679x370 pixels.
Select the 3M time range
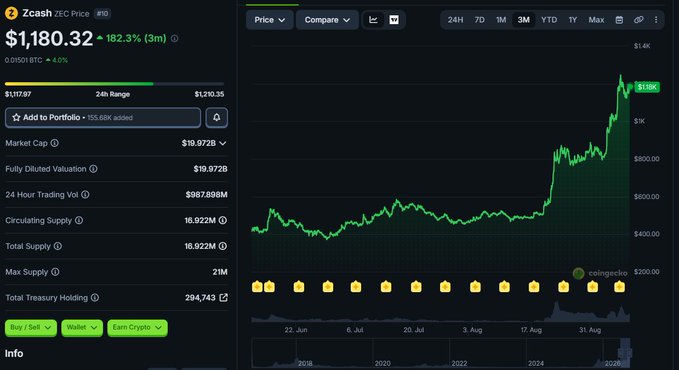[524, 20]
